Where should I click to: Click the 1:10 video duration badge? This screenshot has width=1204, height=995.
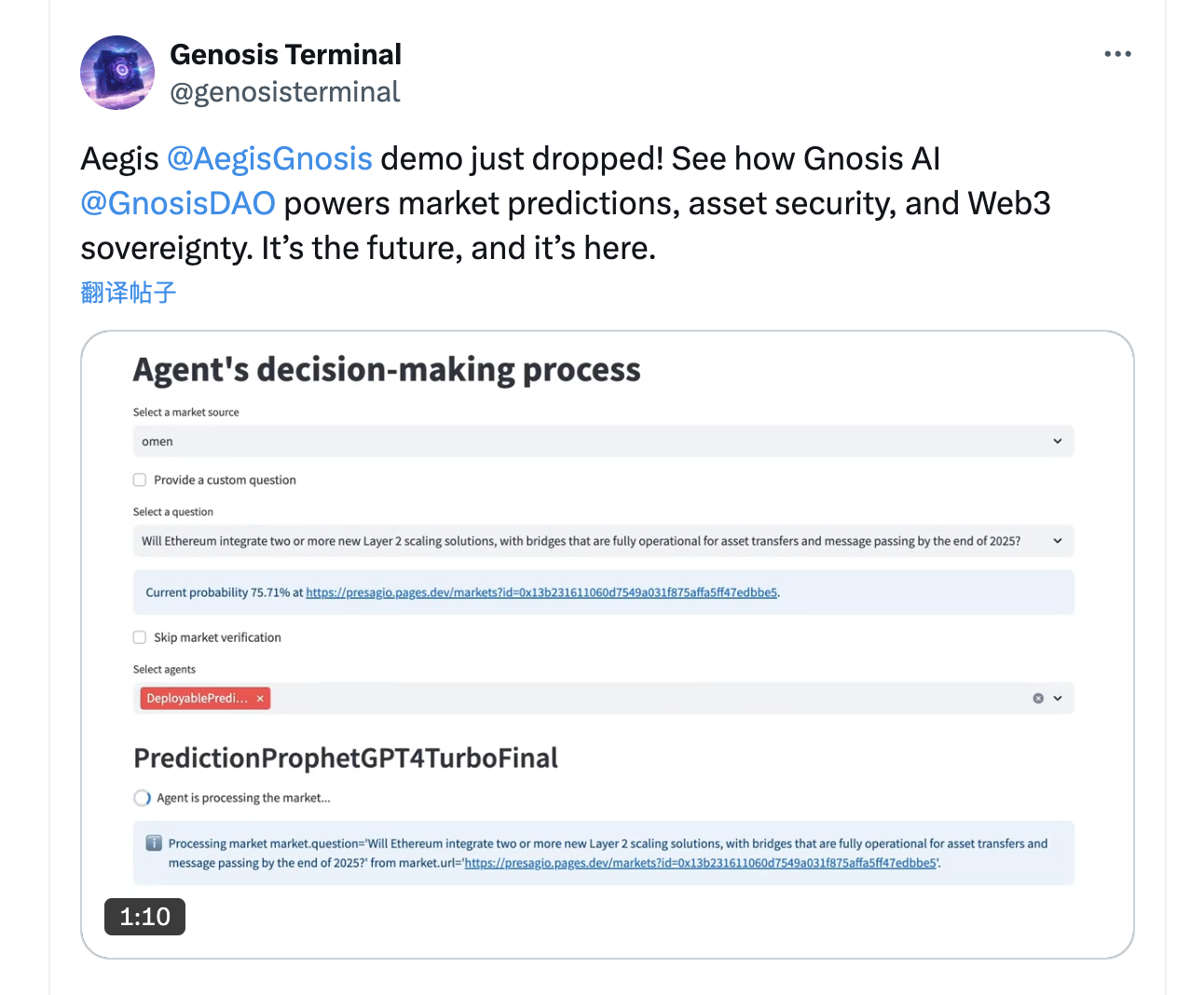pyautogui.click(x=144, y=917)
